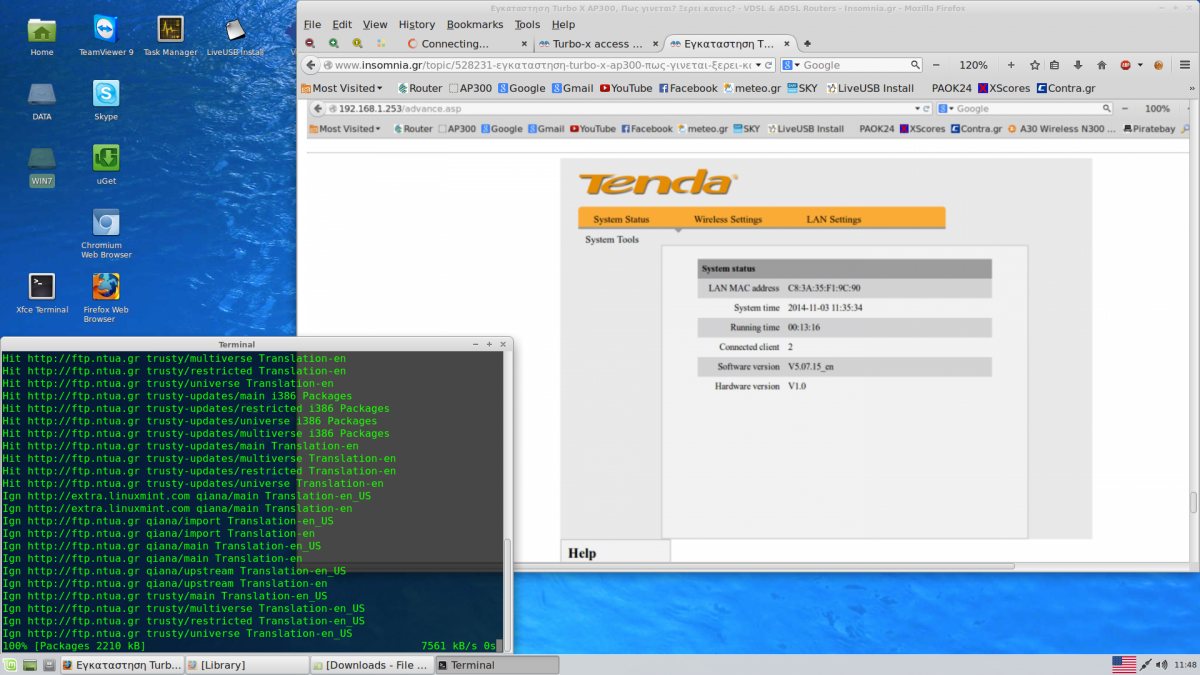Open the volume control tray icon

click(x=1161, y=665)
